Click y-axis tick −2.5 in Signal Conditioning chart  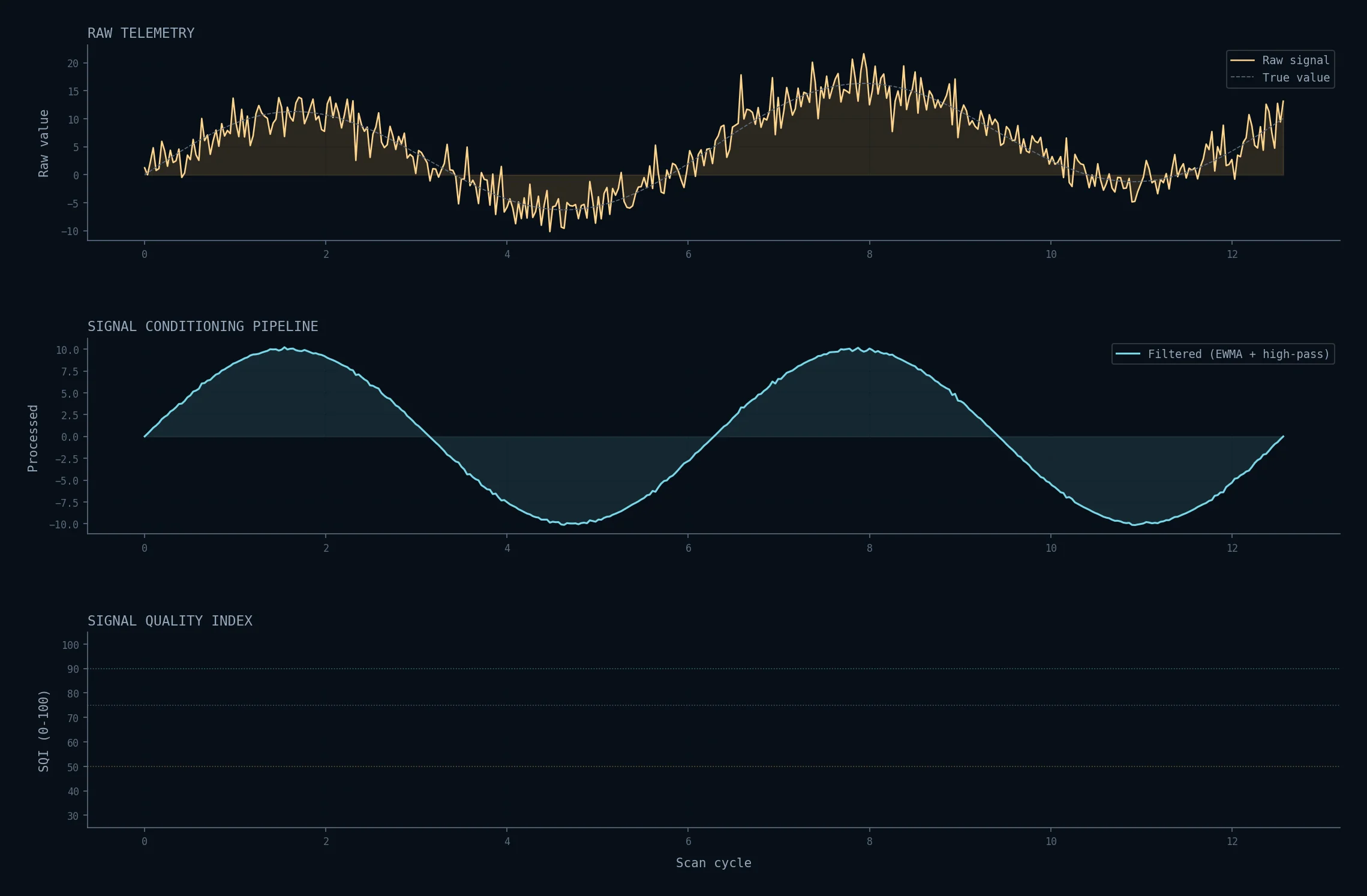click(67, 459)
